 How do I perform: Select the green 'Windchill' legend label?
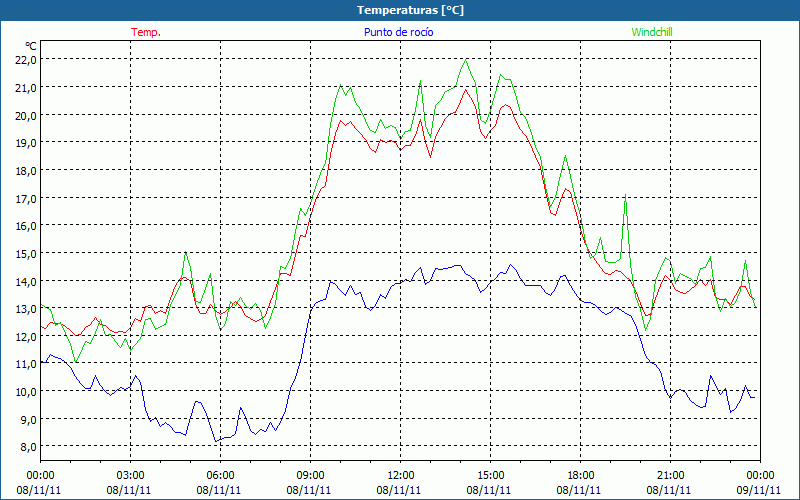coord(652,32)
